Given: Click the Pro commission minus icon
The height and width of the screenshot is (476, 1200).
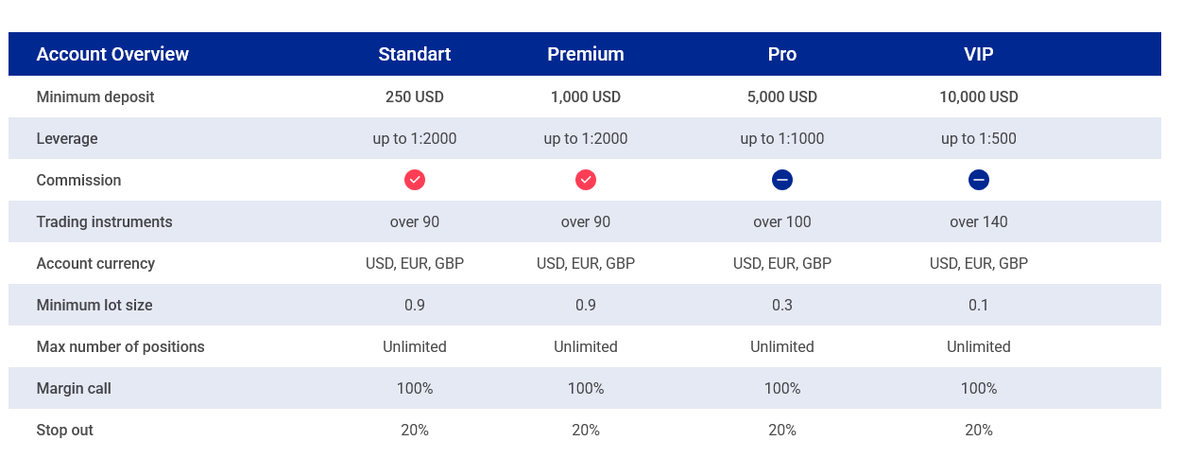Looking at the screenshot, I should click(x=782, y=180).
